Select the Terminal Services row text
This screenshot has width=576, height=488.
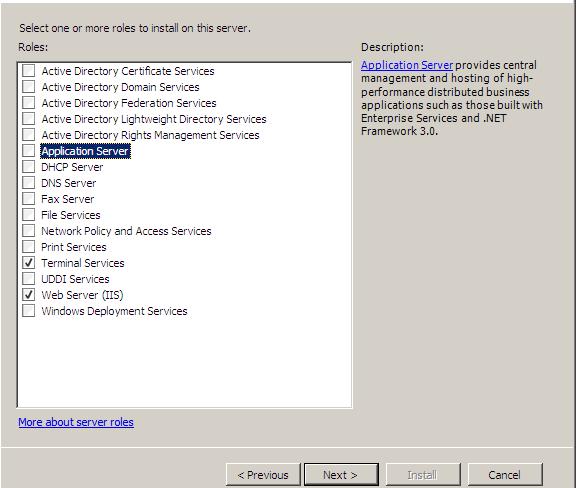[x=83, y=263]
